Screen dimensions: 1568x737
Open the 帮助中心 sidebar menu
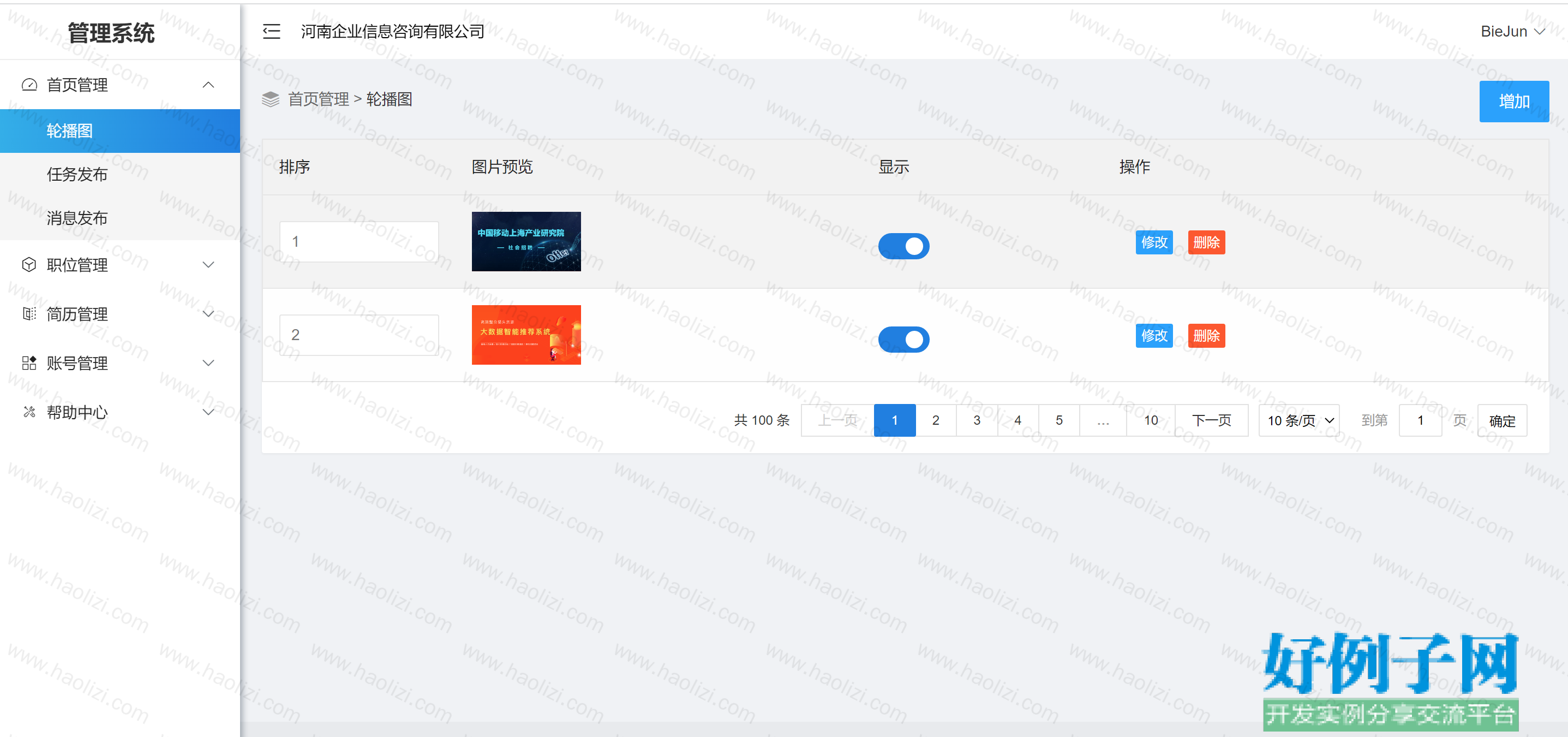tap(120, 412)
